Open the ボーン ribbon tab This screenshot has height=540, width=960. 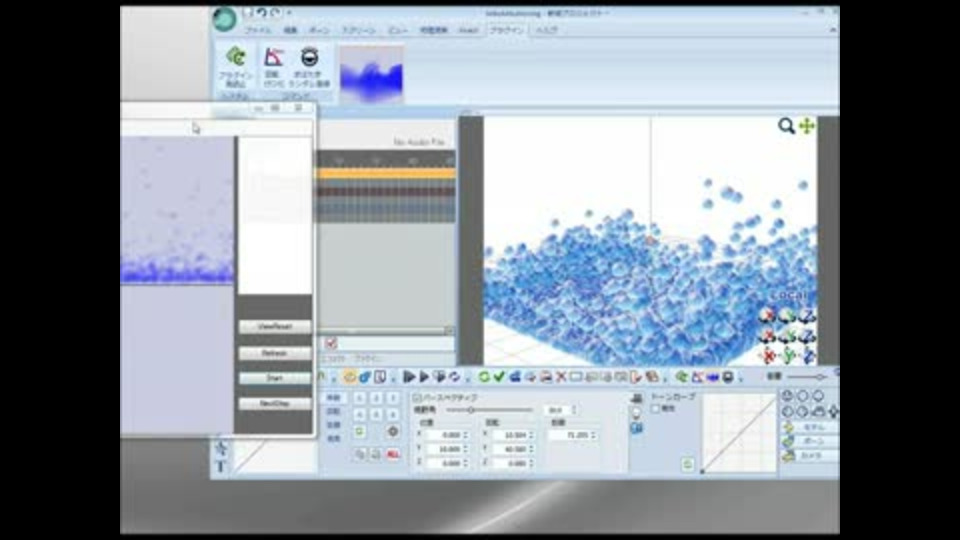coord(319,30)
